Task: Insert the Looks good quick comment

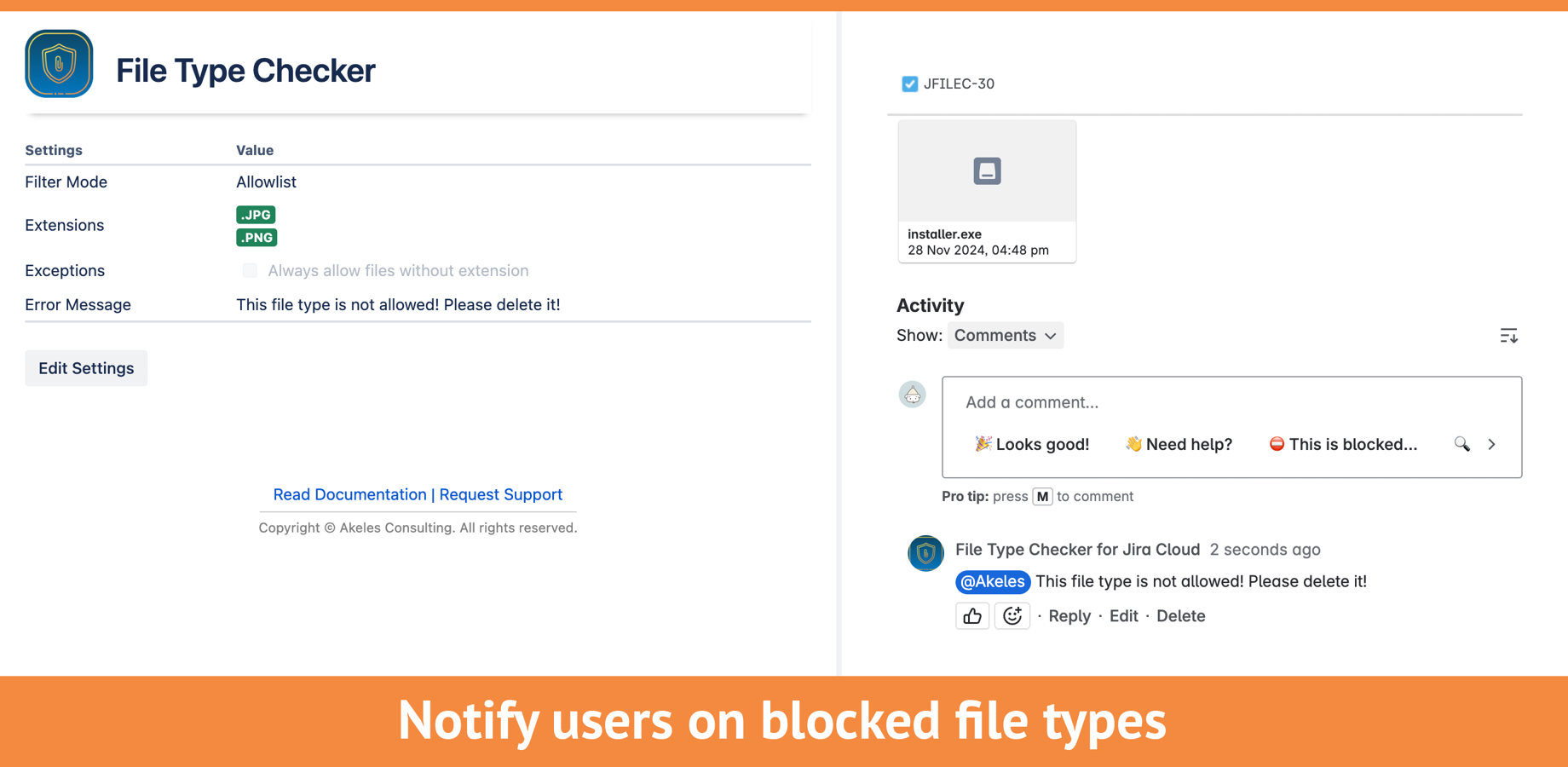Action: 1031,444
